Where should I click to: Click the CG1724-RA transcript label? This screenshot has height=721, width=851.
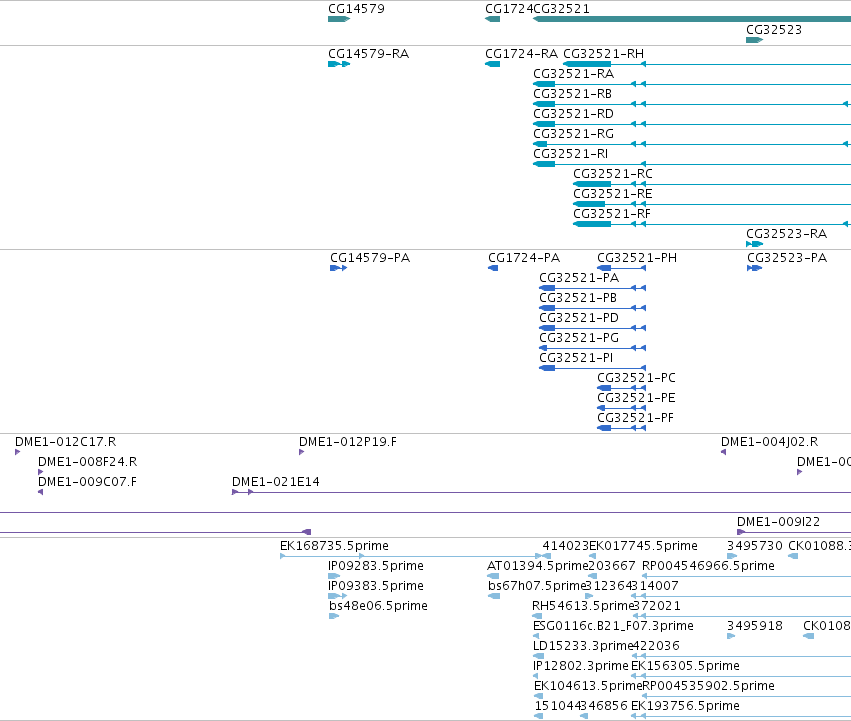(521, 54)
